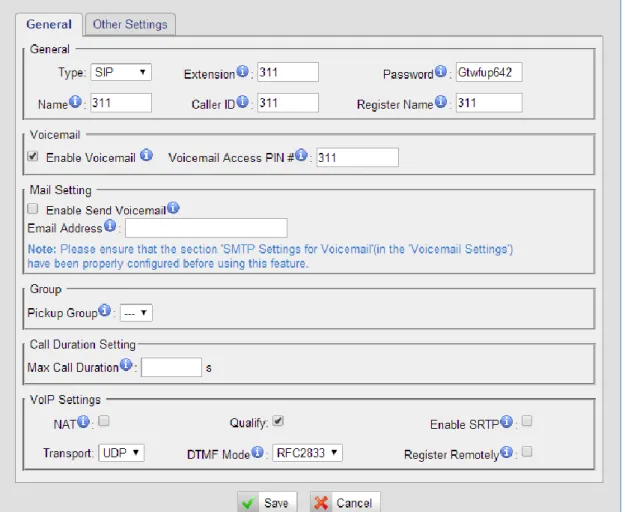Click the Cancel button
625x512 pixels.
[345, 502]
